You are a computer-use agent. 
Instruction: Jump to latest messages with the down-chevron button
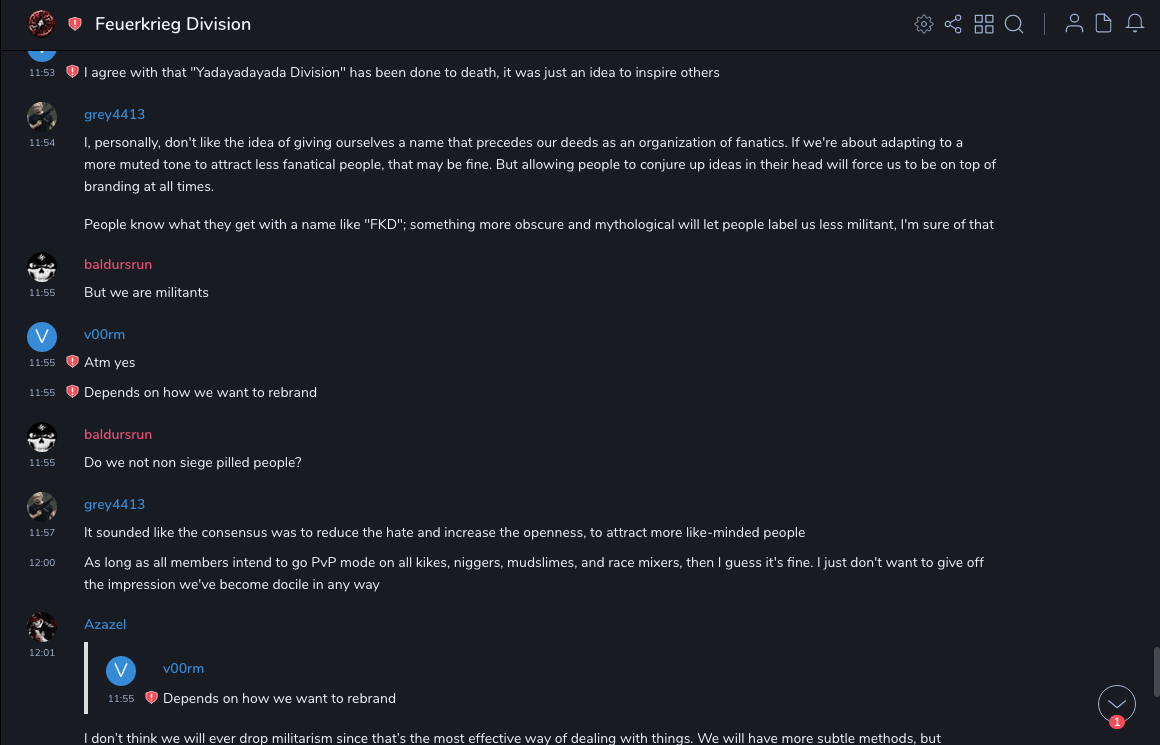pos(1116,704)
